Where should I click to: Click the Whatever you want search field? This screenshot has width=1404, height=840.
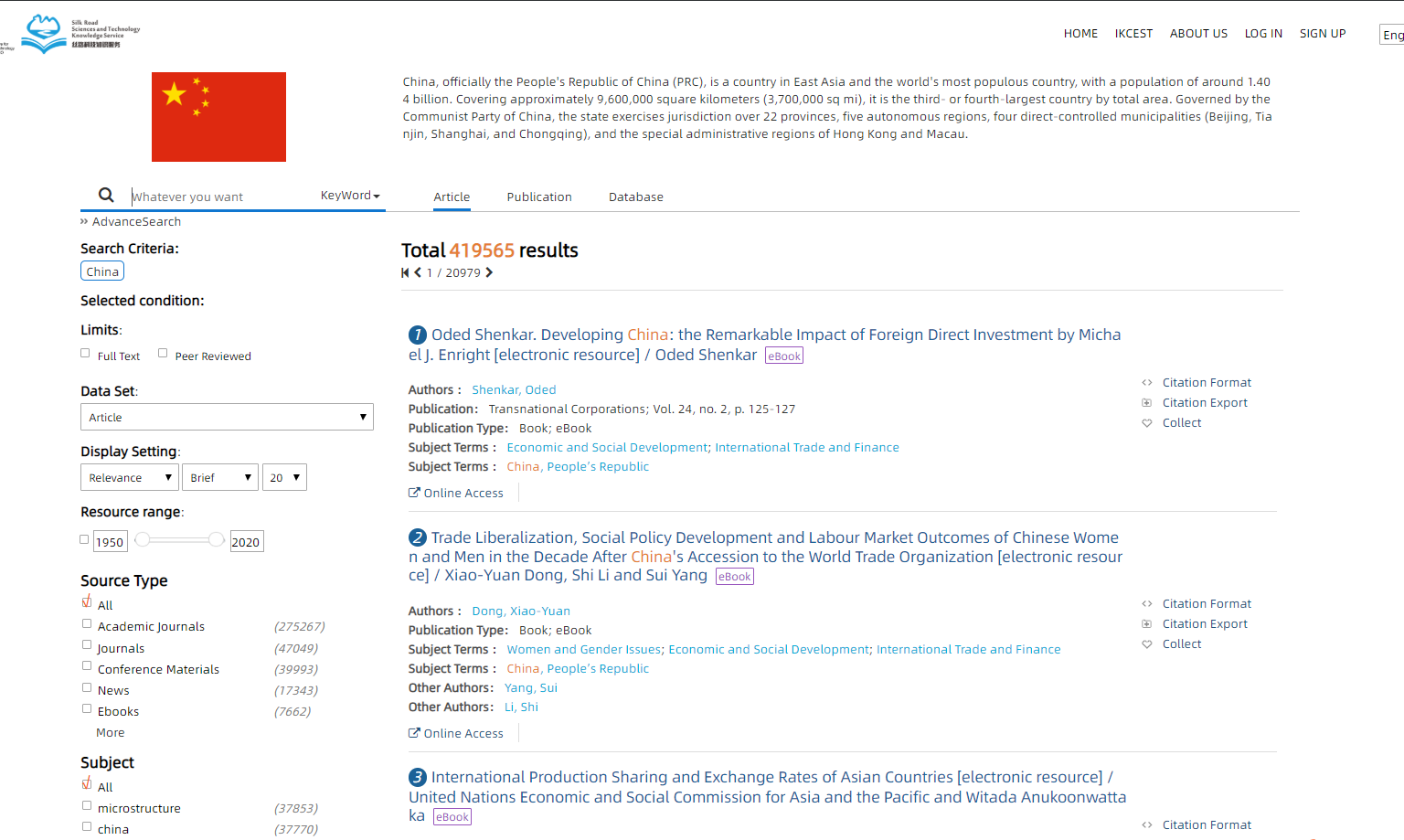tap(219, 197)
